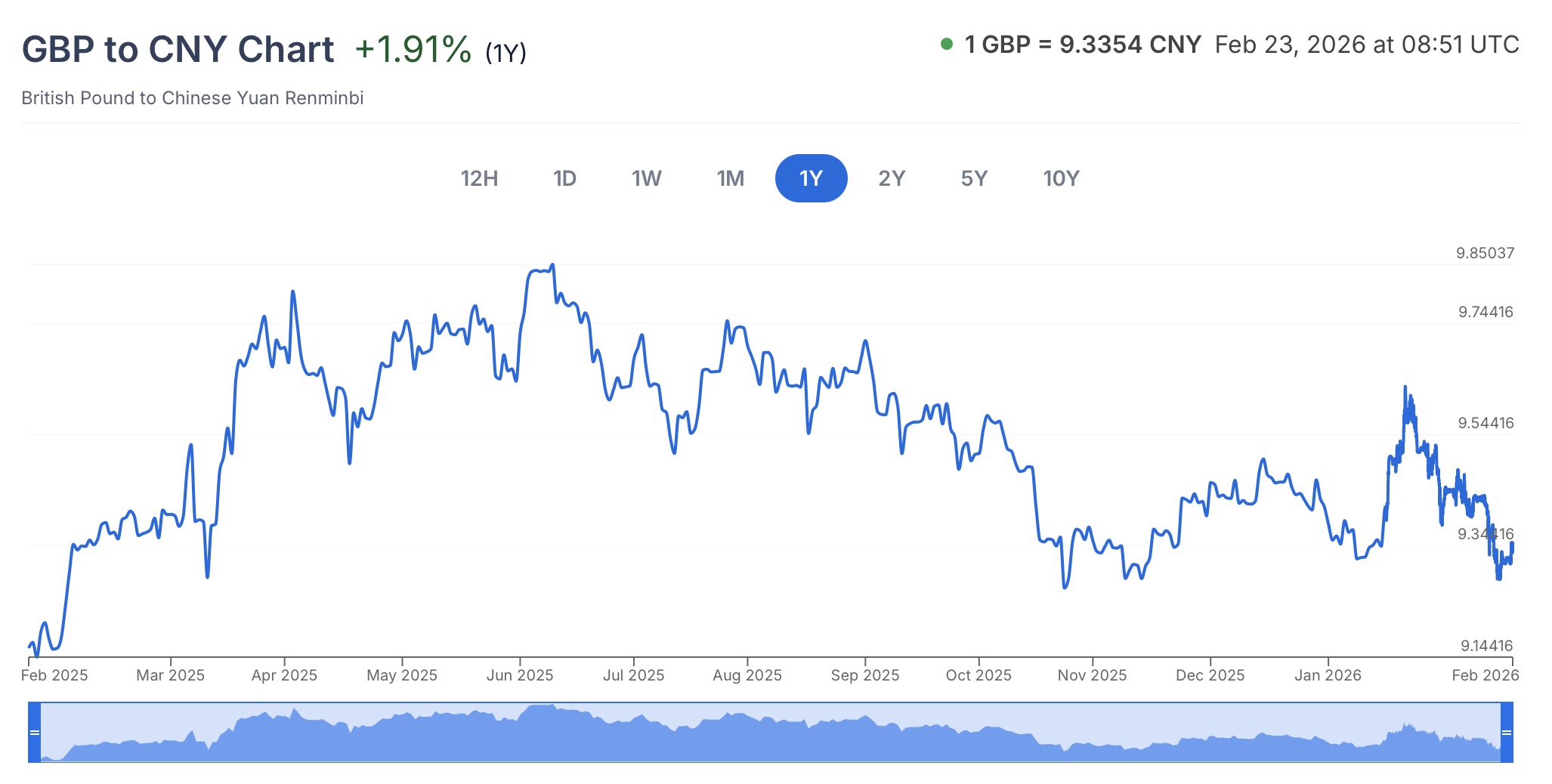Select the 10Y time range
Screen dimensions: 1552x784
click(x=1061, y=178)
